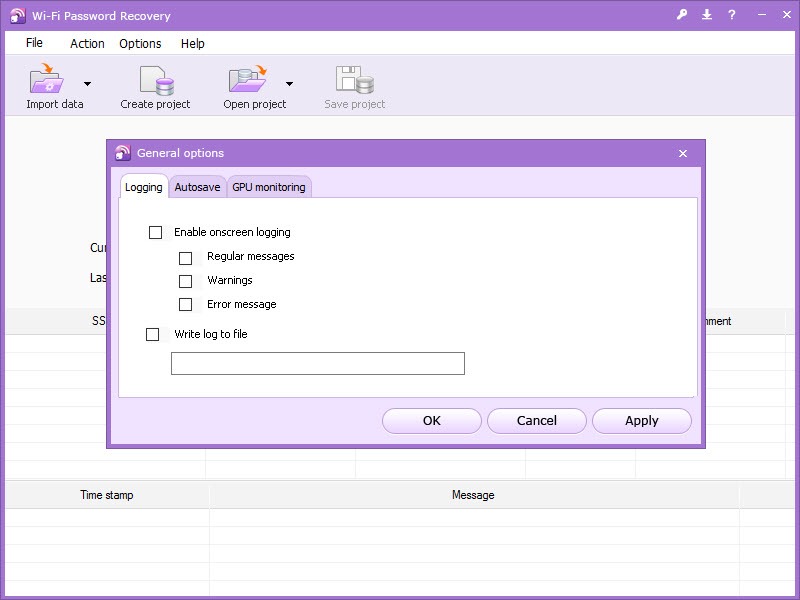800x600 pixels.
Task: Expand the Open project dropdown arrow
Action: click(289, 84)
